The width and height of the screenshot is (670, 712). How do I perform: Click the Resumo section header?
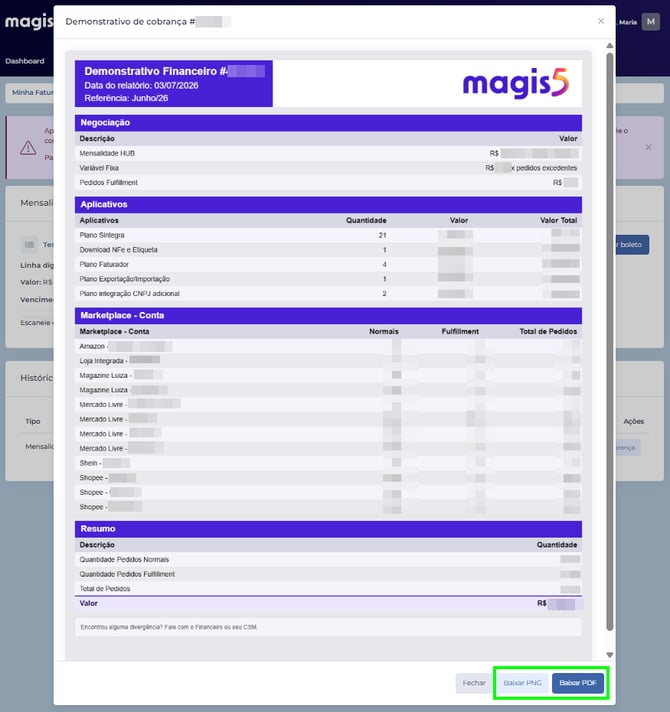(x=328, y=529)
